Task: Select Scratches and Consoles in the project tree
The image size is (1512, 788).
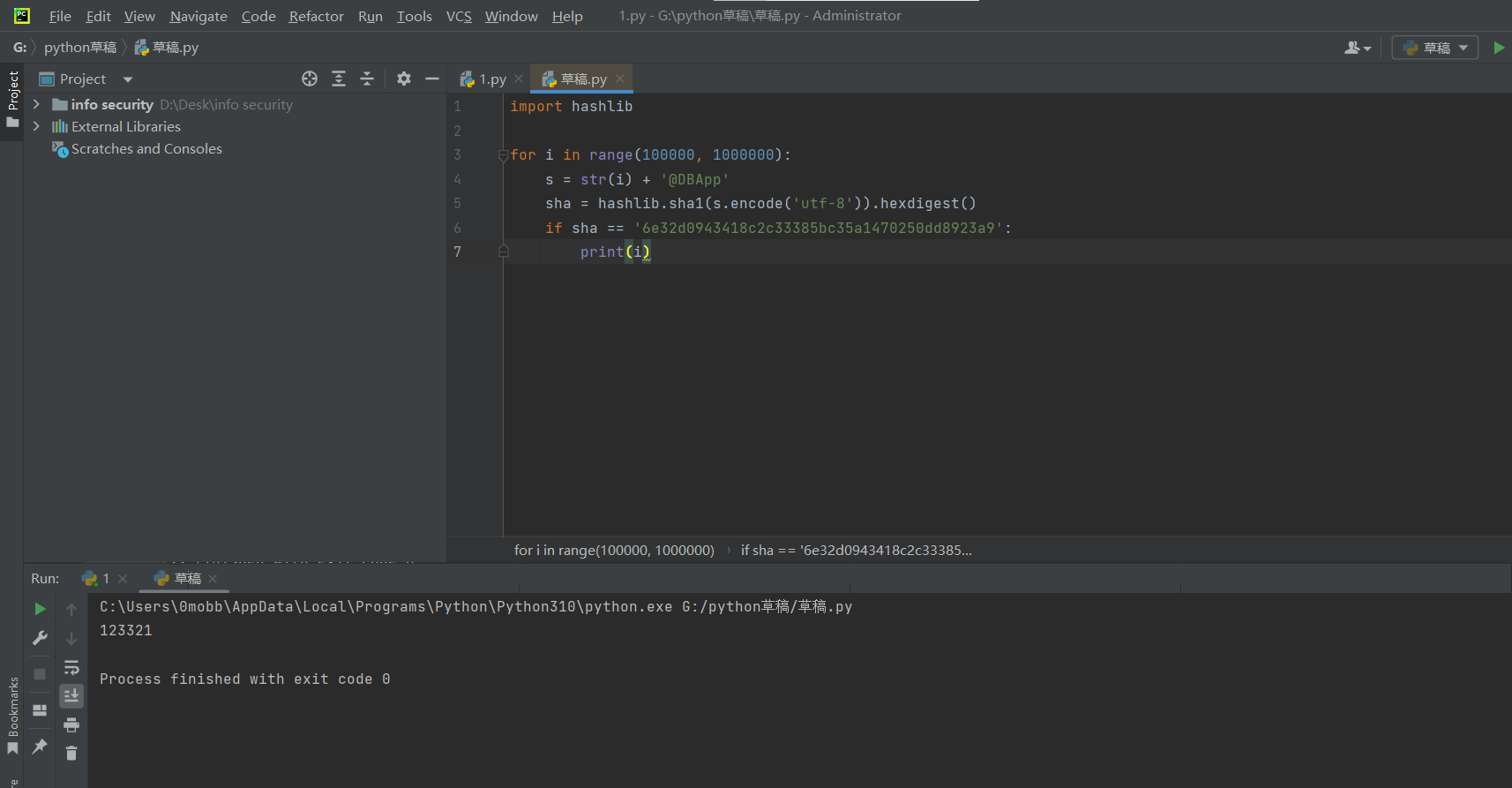Action: (x=146, y=149)
